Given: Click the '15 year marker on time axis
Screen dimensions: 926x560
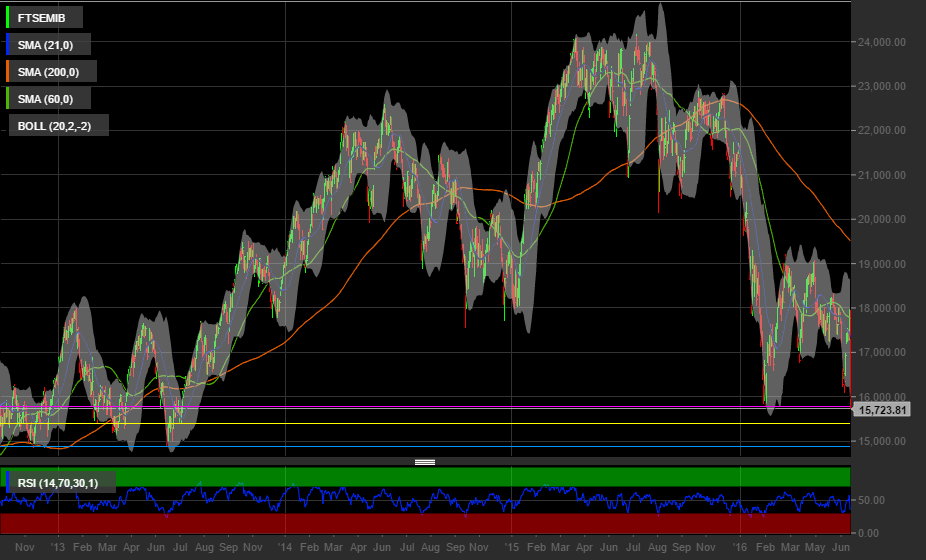Looking at the screenshot, I should click(x=513, y=548).
